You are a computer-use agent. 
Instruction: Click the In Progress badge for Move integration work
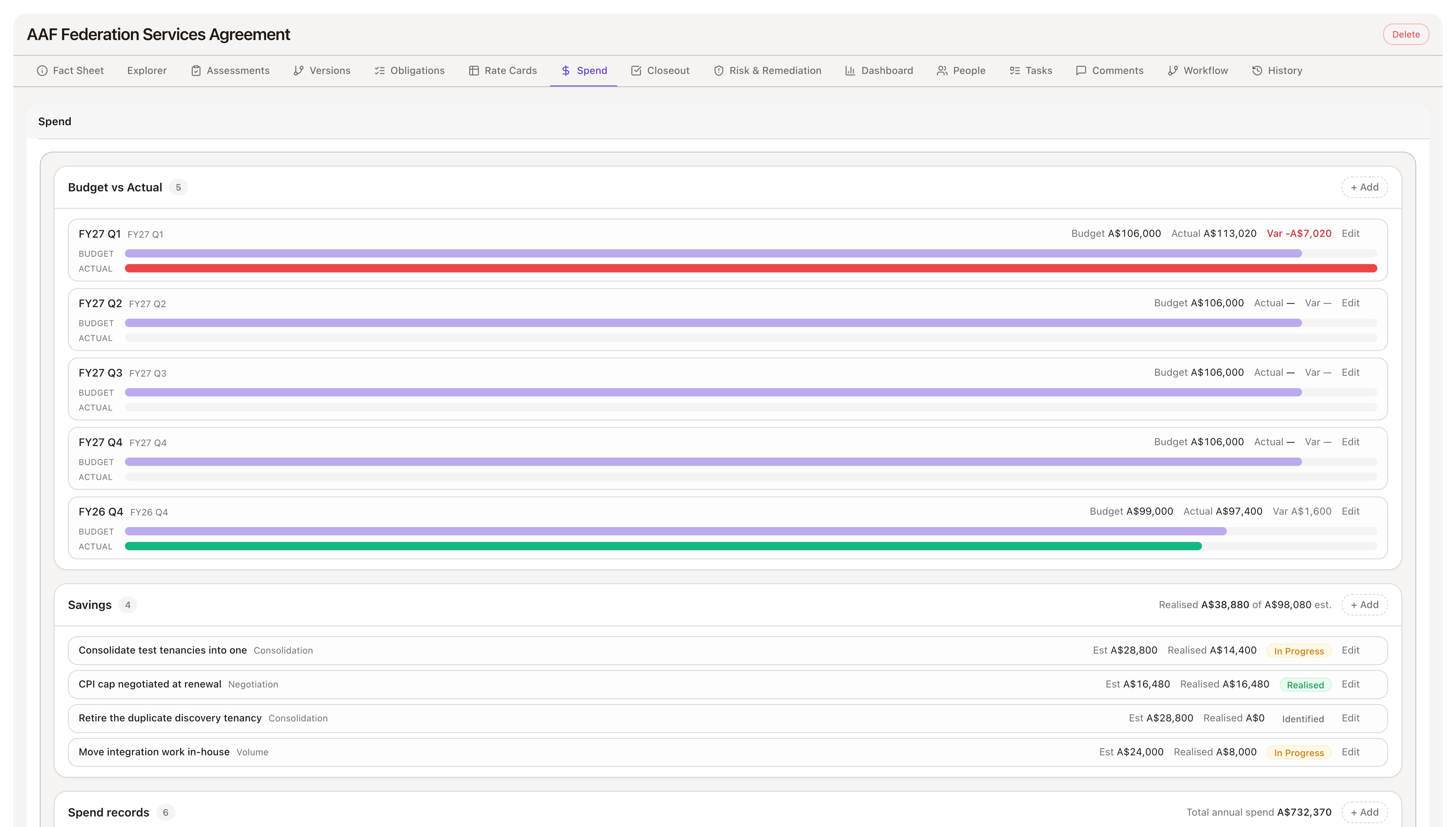(x=1299, y=752)
